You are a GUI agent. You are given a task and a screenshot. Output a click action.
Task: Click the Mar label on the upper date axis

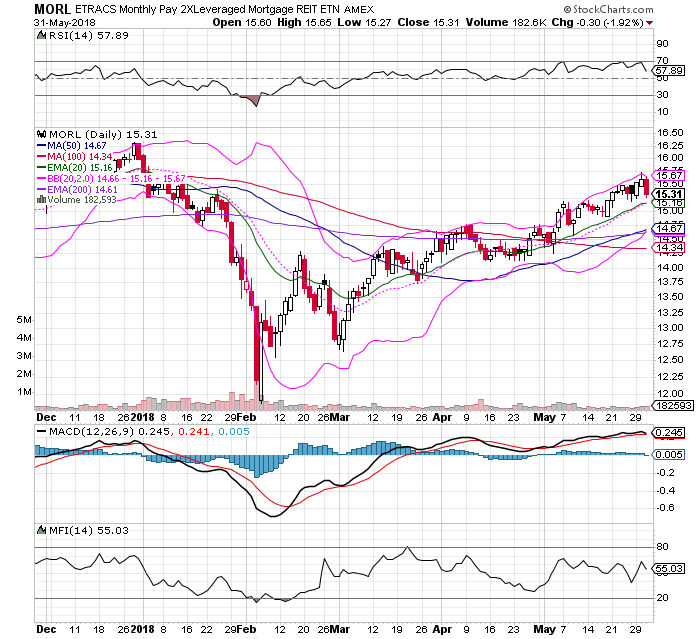(340, 417)
